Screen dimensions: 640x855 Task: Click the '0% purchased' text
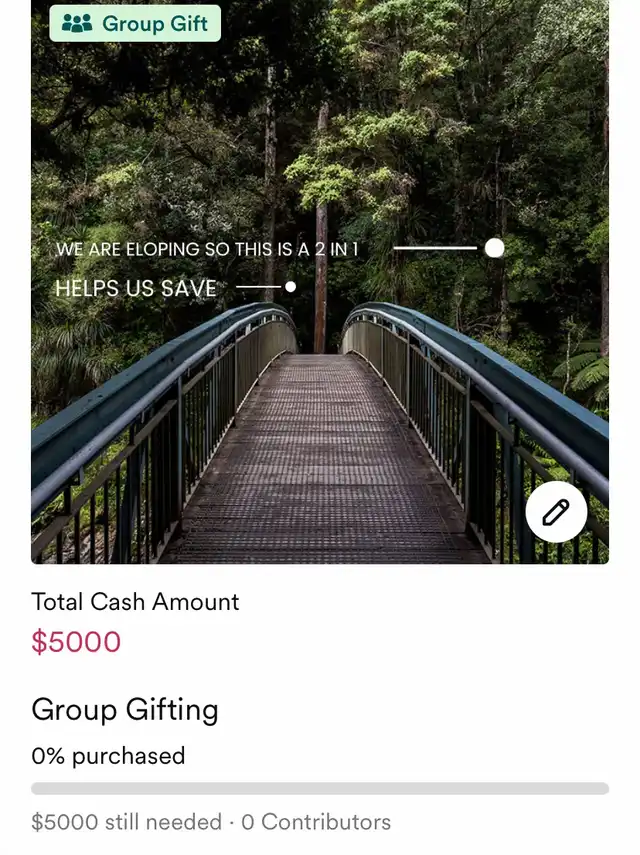tap(108, 756)
